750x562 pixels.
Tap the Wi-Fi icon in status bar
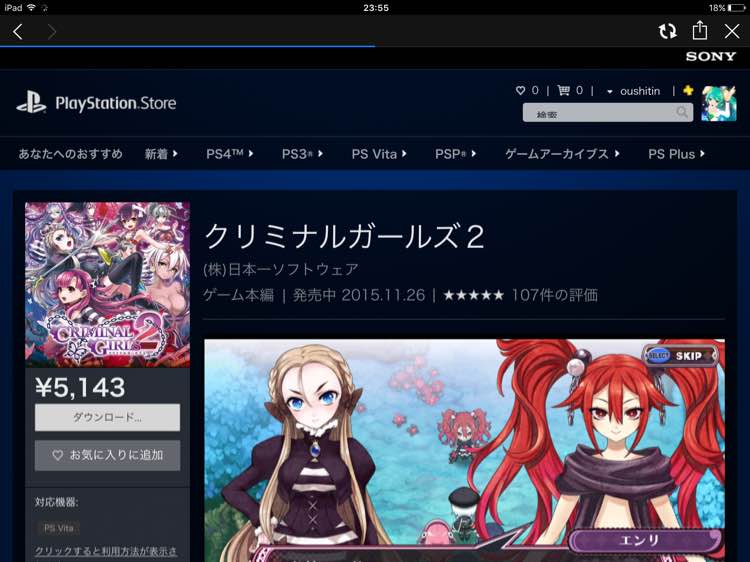click(x=32, y=8)
